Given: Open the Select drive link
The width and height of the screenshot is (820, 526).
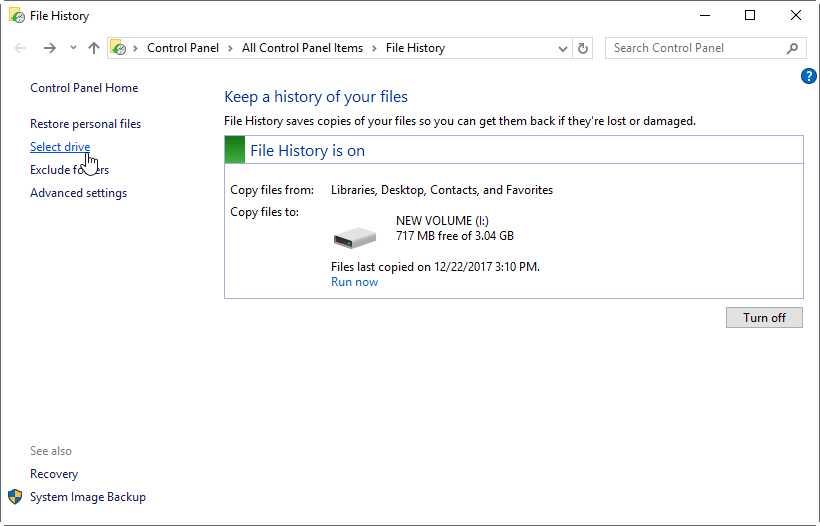Looking at the screenshot, I should (60, 147).
